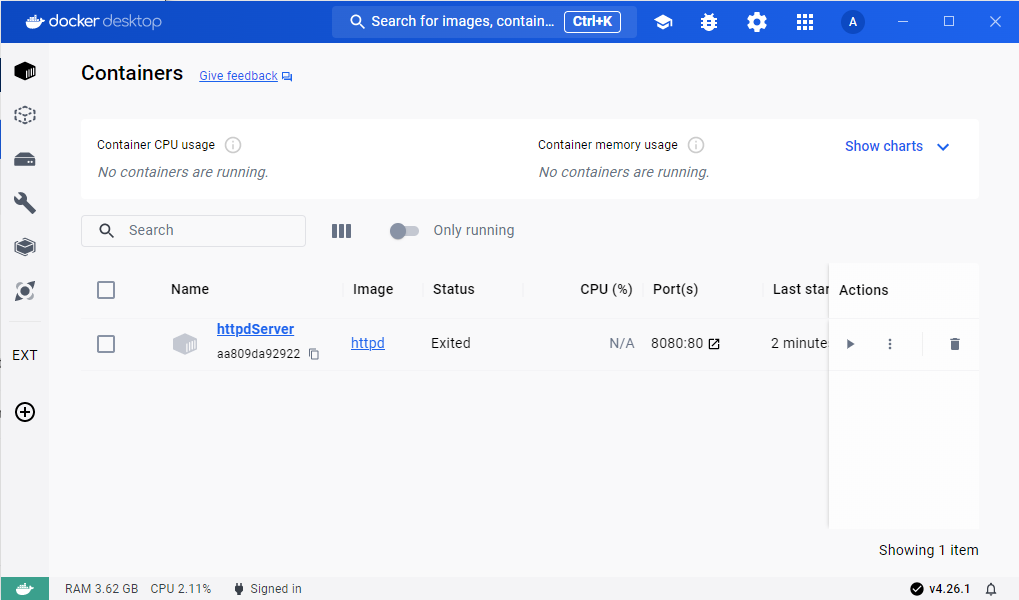Show info for Container memory usage

(695, 145)
